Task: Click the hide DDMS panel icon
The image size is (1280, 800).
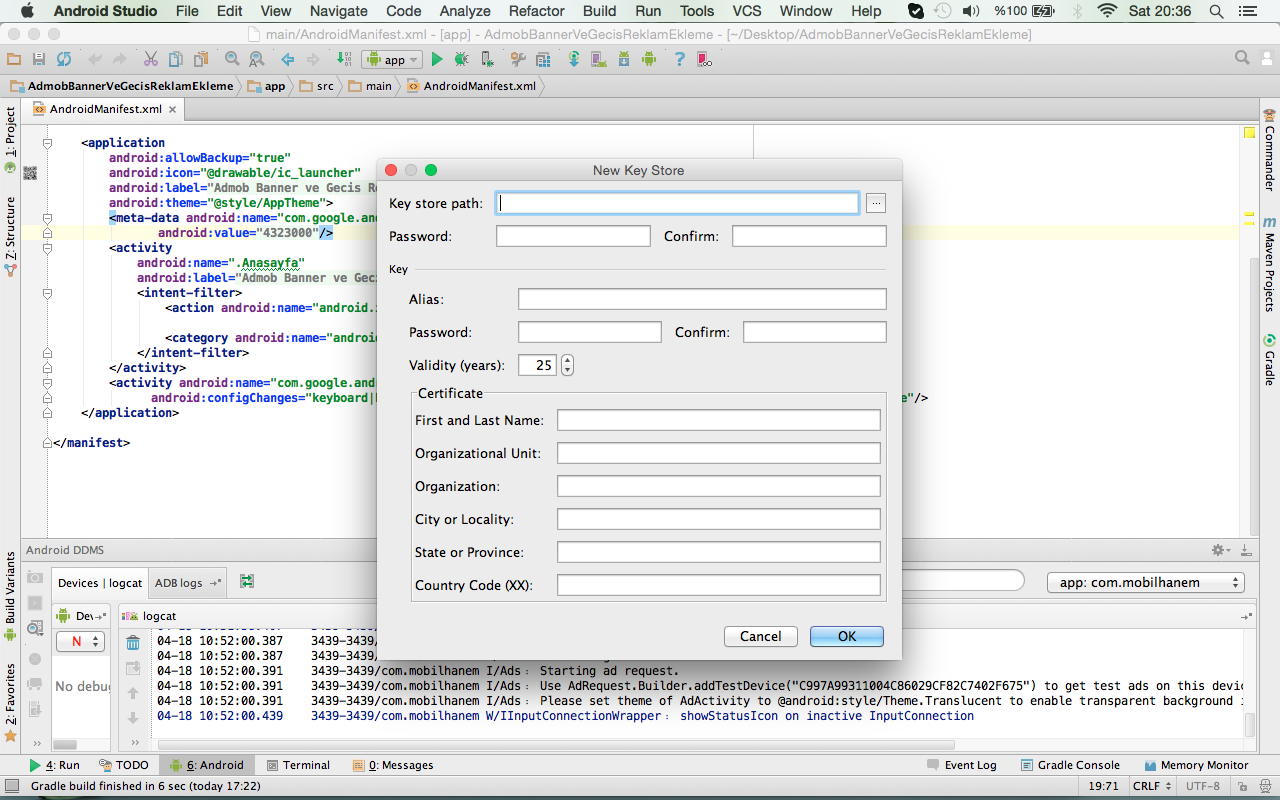Action: click(x=1245, y=550)
